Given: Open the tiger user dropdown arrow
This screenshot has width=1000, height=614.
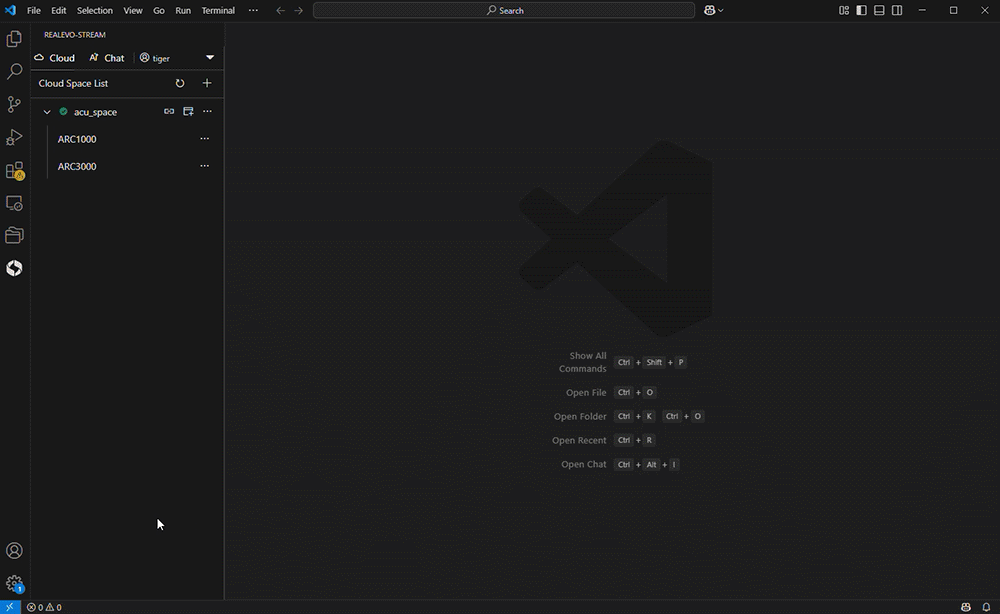Looking at the screenshot, I should tap(210, 57).
